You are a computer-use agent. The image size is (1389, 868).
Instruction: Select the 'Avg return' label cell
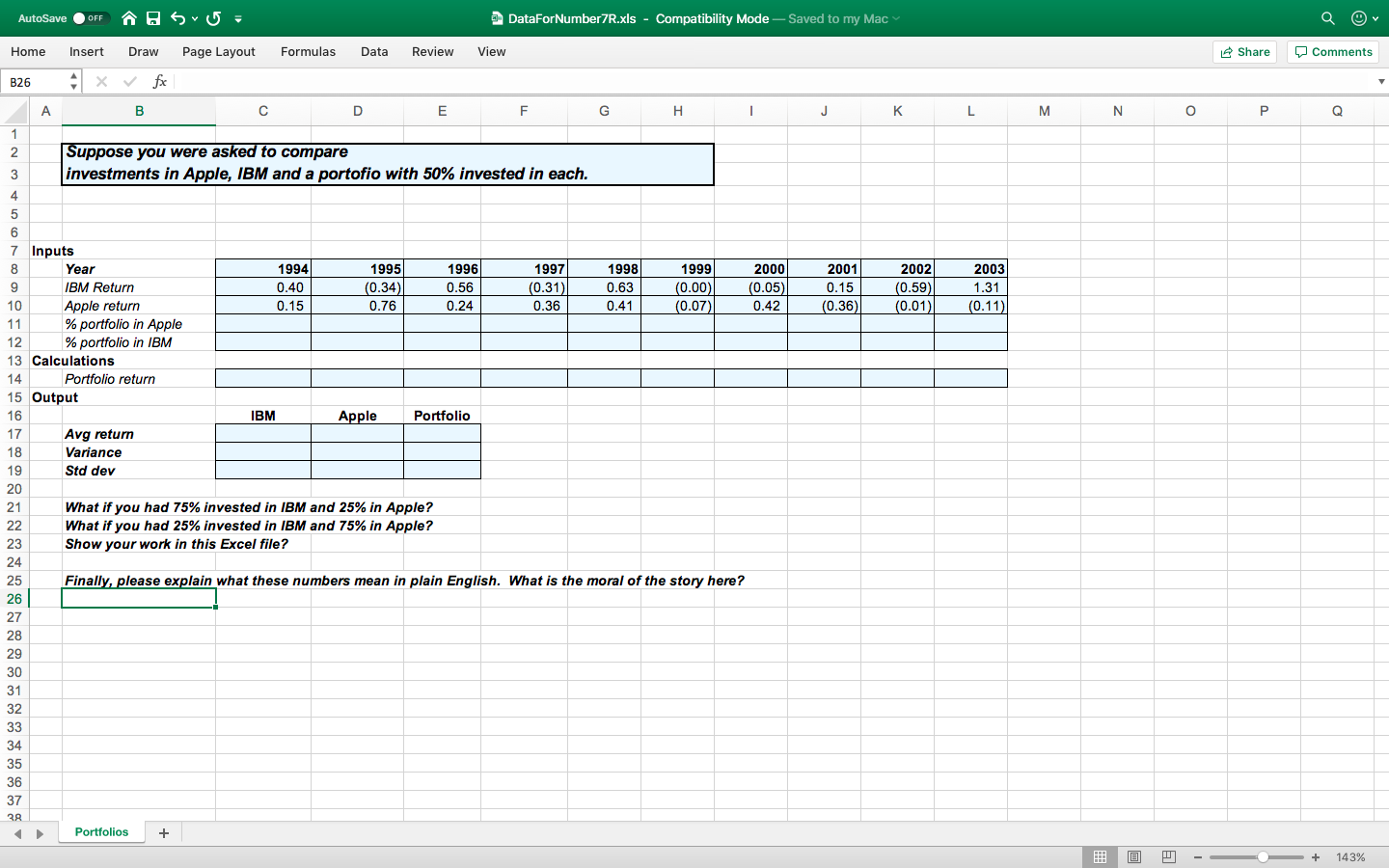(x=139, y=434)
